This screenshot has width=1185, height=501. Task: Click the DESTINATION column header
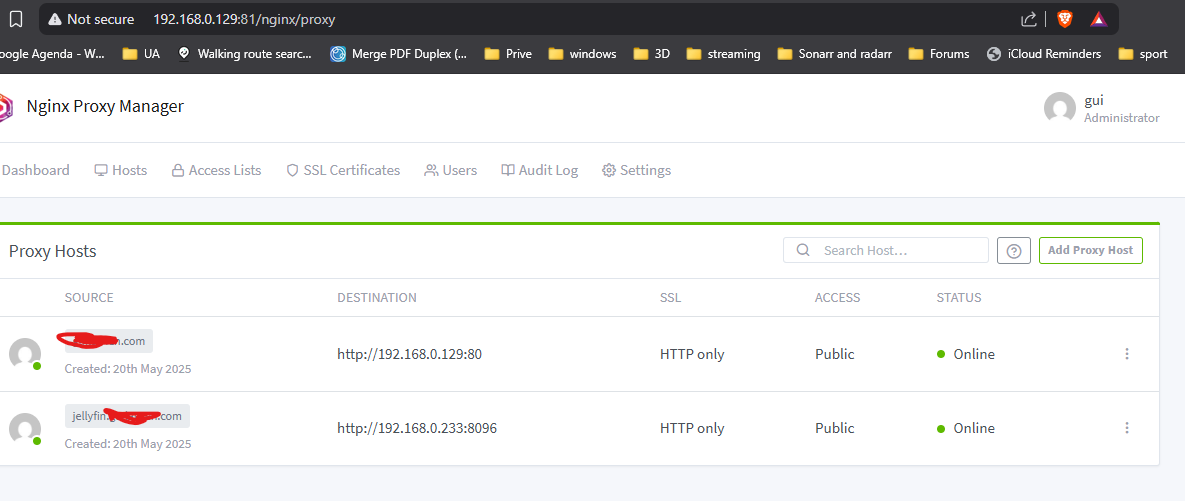(377, 298)
